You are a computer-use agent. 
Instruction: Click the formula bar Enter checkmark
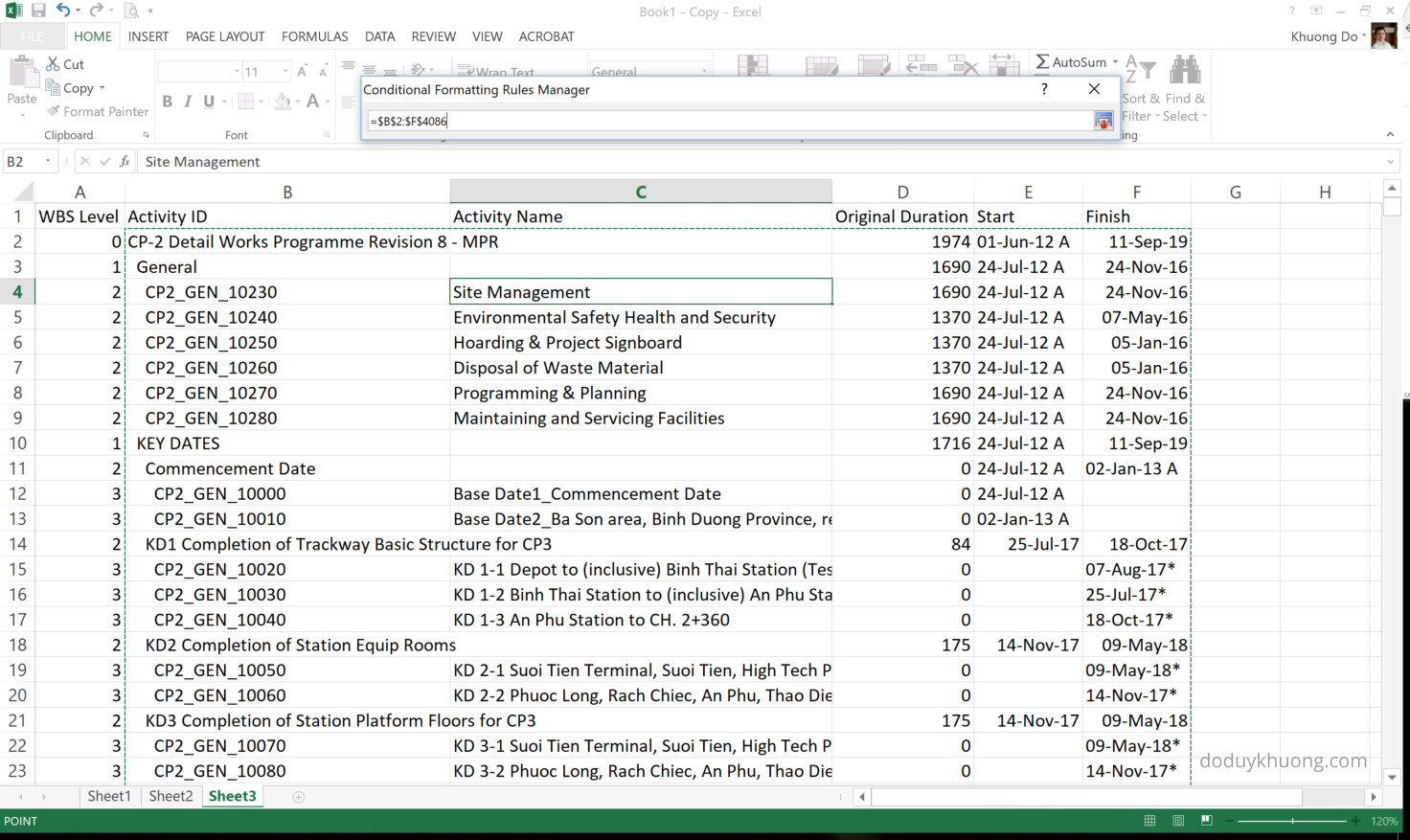[104, 161]
